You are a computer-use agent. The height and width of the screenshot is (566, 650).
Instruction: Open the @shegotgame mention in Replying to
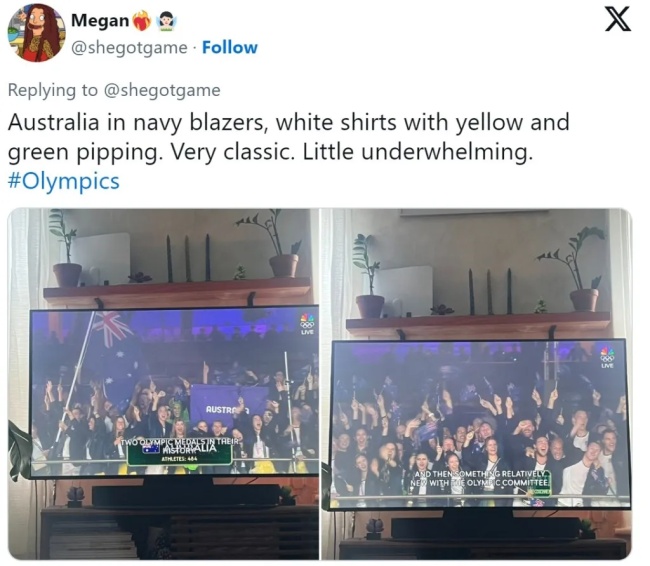pos(162,90)
